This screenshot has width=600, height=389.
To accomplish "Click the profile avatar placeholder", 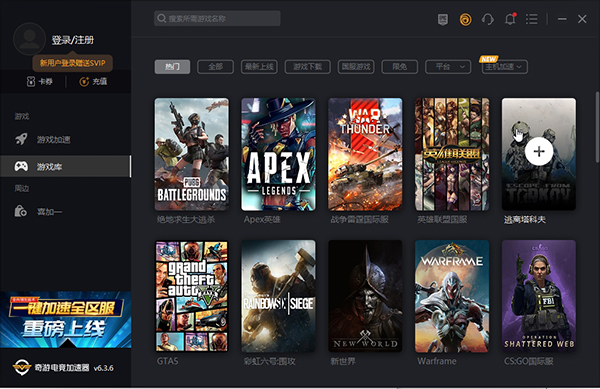I will click(x=29, y=39).
